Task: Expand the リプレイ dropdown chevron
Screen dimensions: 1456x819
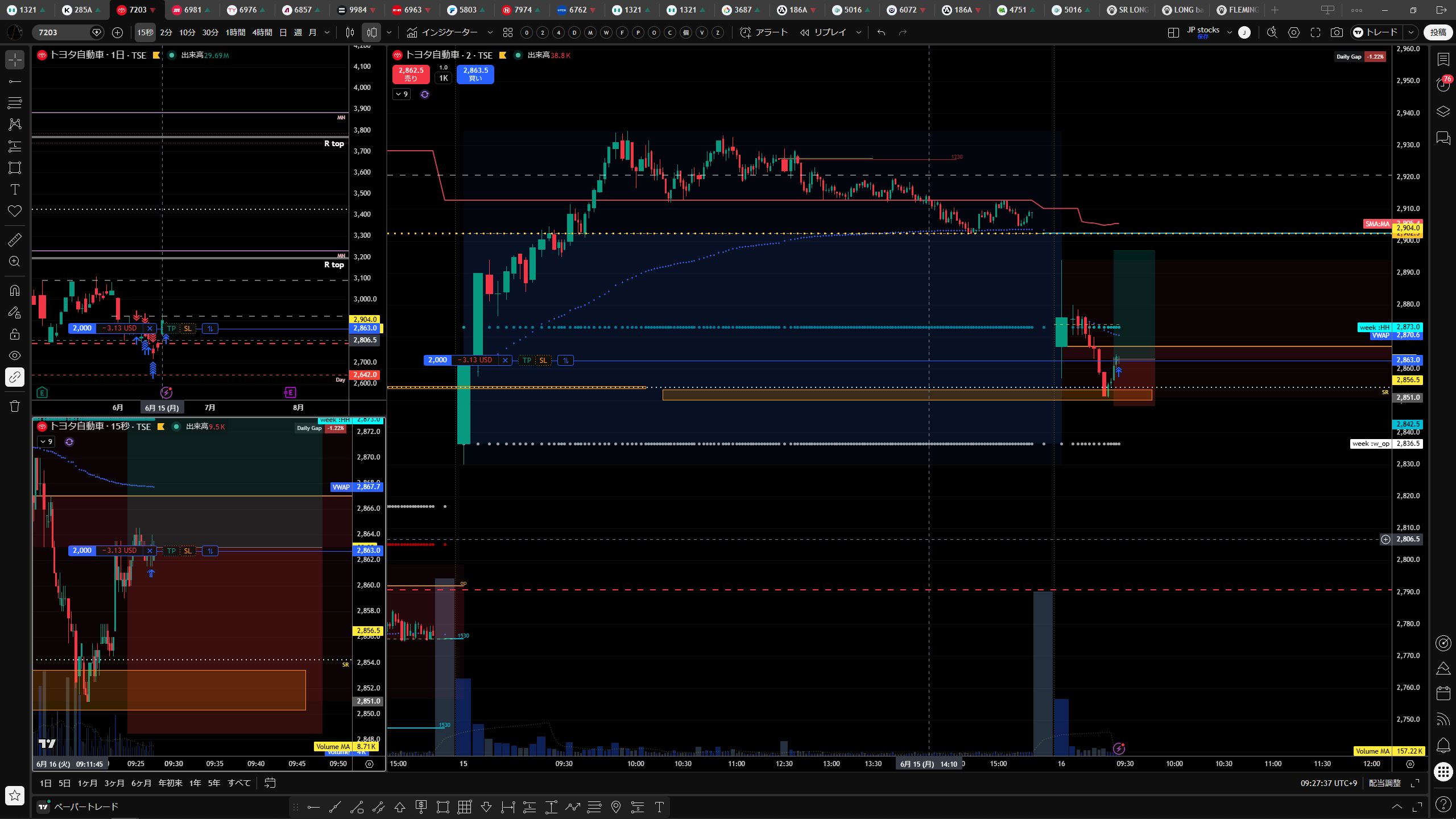Action: (859, 32)
